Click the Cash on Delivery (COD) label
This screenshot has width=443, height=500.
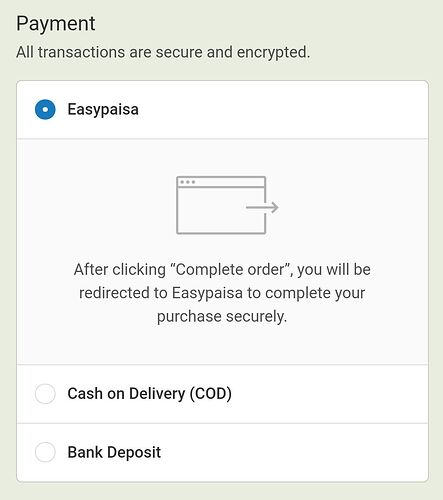tap(149, 394)
